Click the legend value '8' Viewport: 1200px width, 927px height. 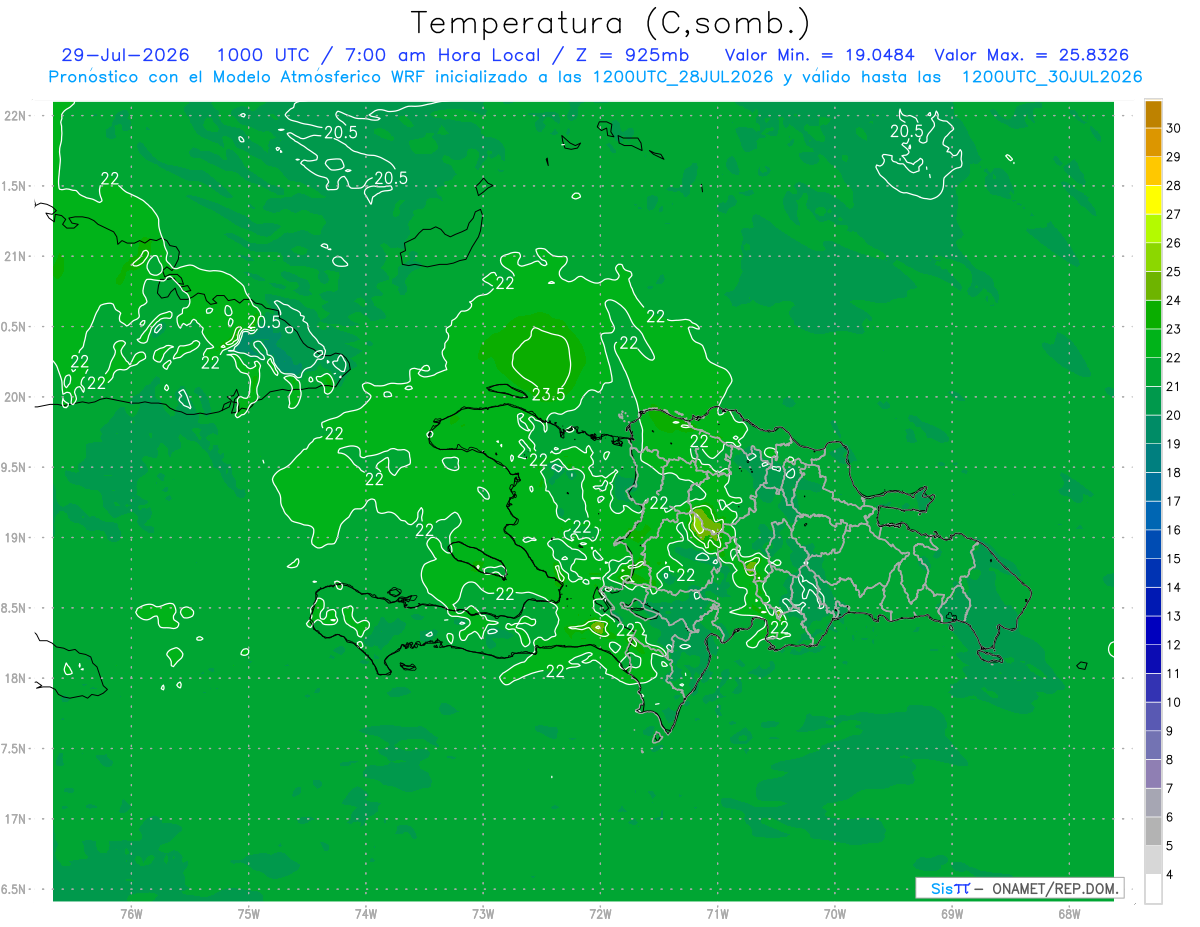point(1171,761)
